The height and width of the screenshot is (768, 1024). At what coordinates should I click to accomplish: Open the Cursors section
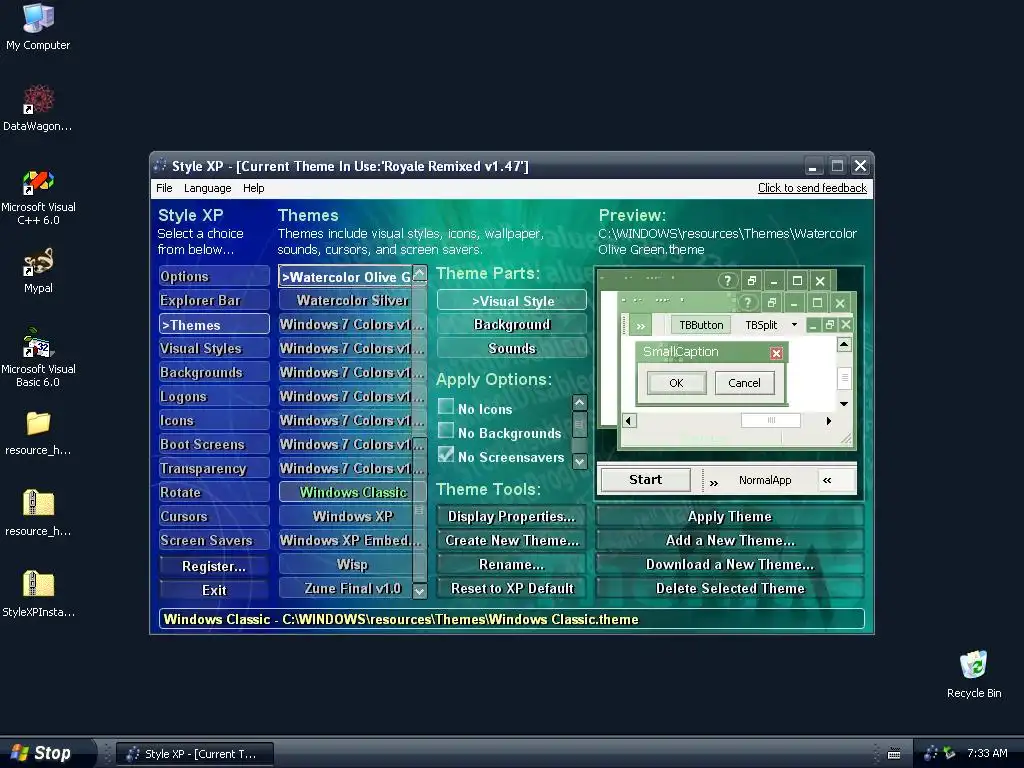[214, 516]
